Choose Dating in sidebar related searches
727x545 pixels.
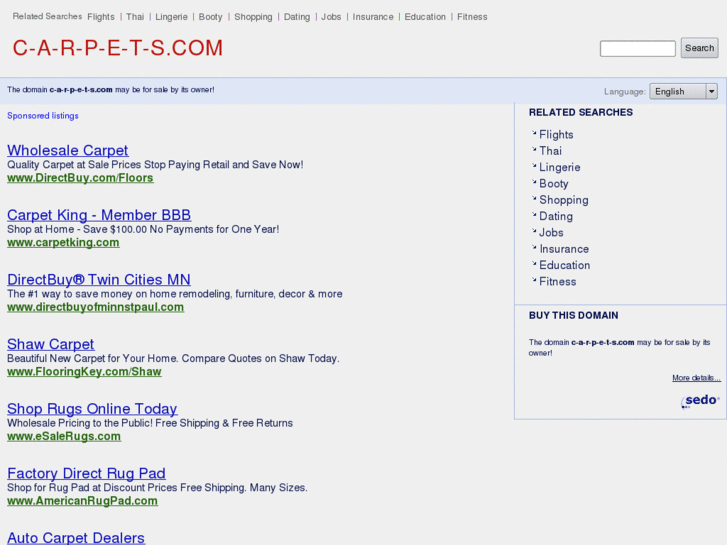[x=556, y=216]
